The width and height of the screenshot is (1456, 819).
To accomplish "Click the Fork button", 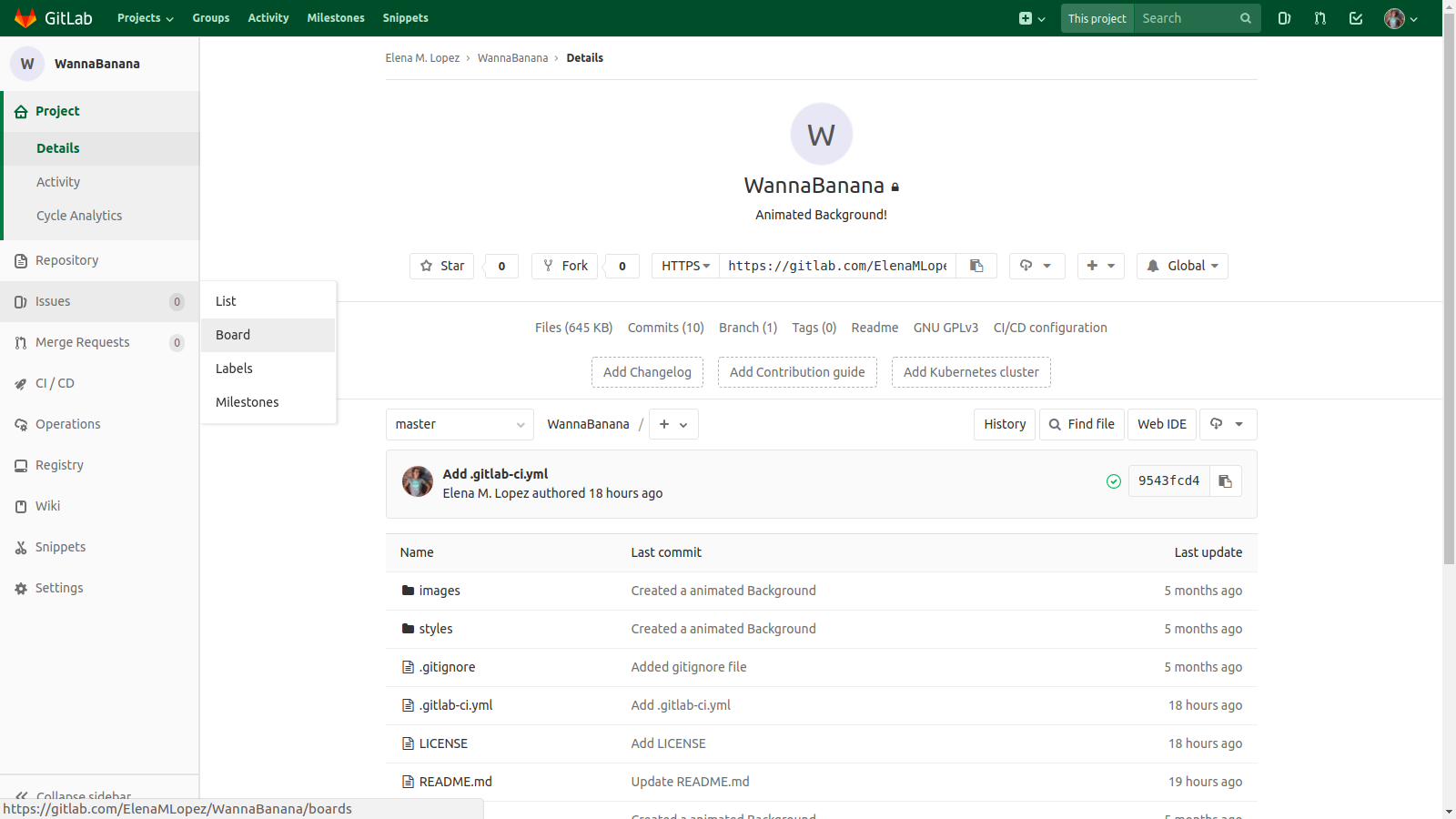I will click(564, 266).
